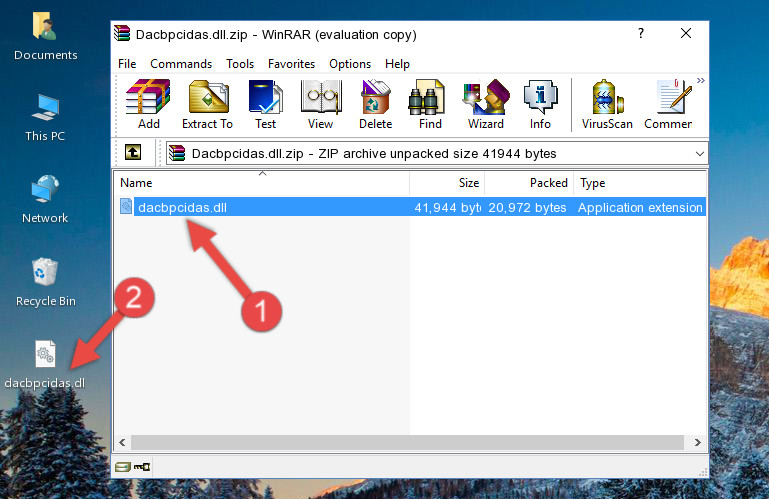Image resolution: width=769 pixels, height=499 pixels.
Task: Select dacbpcidas.dll file on desktop
Action: 45,365
